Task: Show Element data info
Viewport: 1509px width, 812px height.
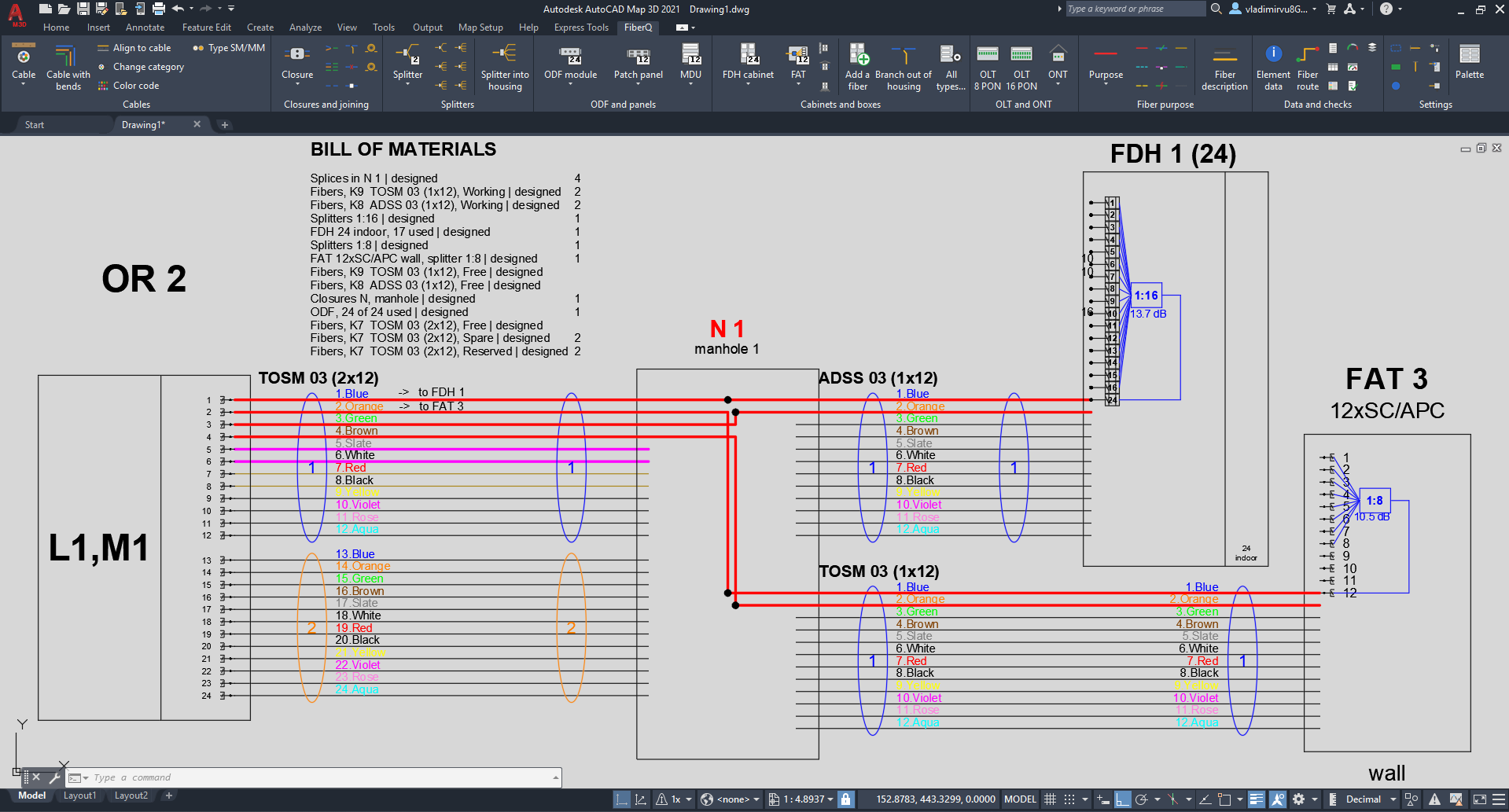Action: [x=1273, y=66]
